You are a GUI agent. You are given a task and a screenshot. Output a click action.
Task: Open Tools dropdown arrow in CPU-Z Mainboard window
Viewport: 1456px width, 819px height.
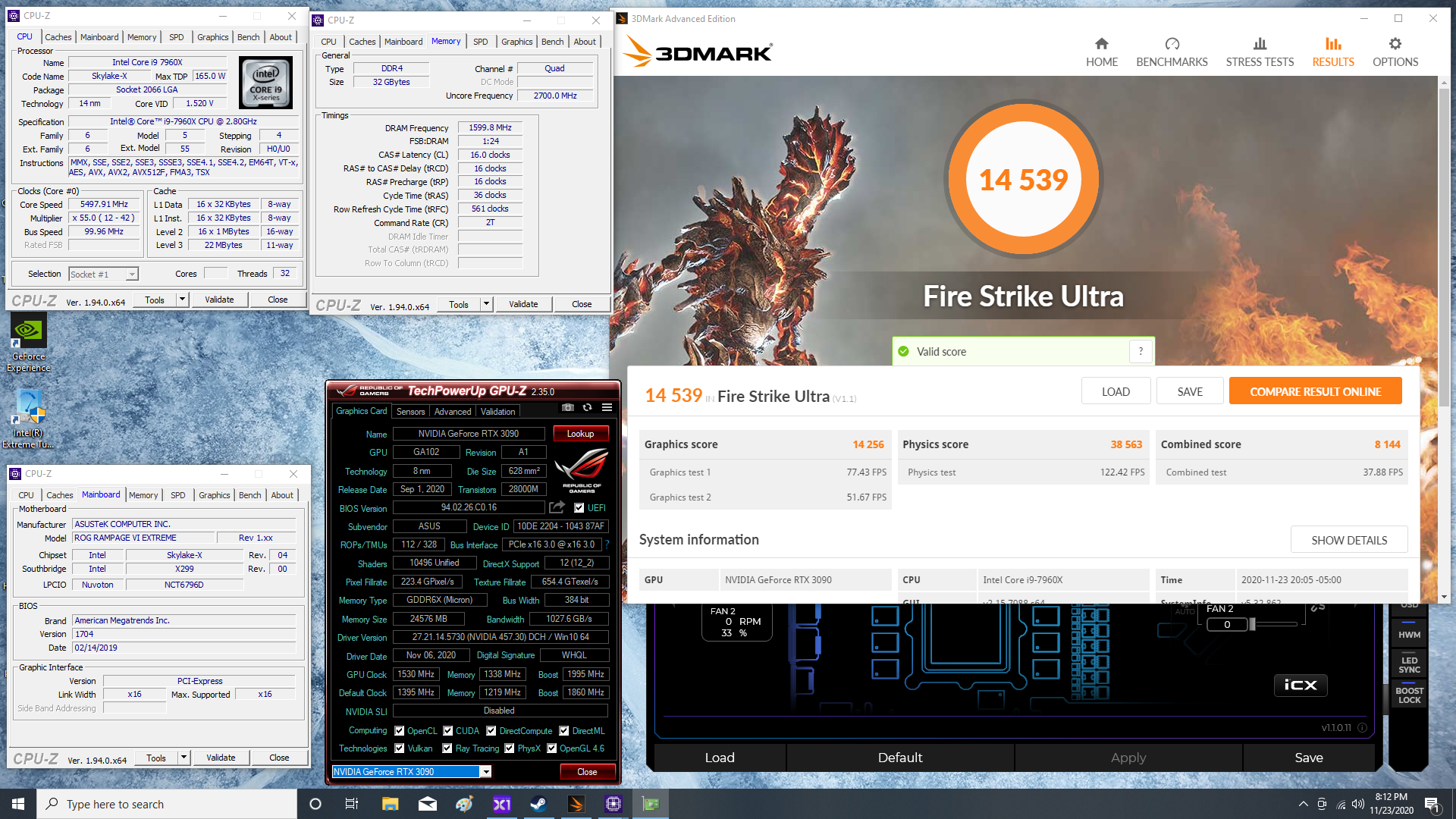click(x=184, y=758)
